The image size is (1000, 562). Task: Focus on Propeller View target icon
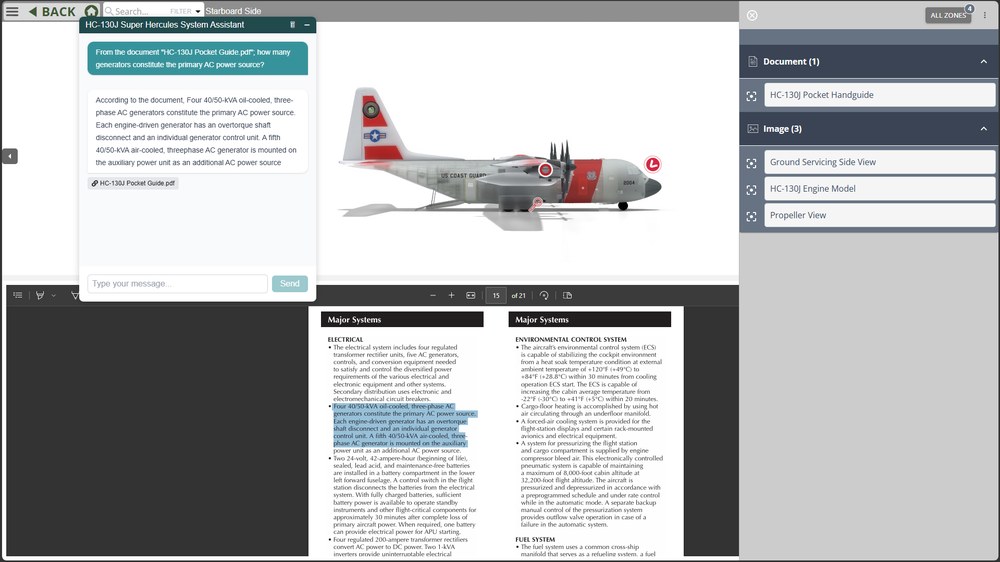(x=752, y=217)
